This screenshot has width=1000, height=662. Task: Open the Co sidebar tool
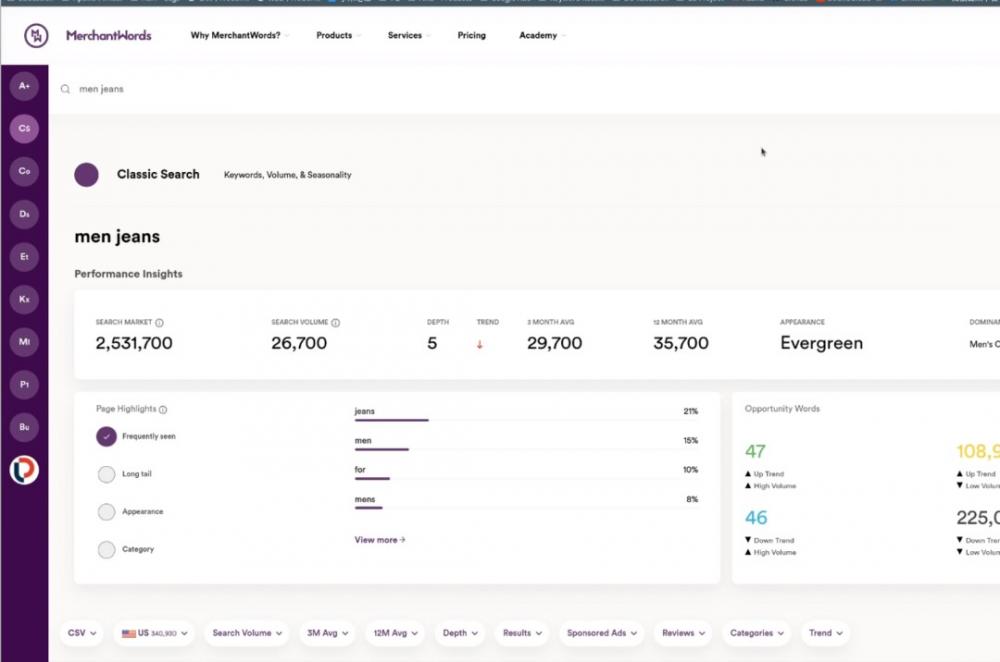point(24,171)
